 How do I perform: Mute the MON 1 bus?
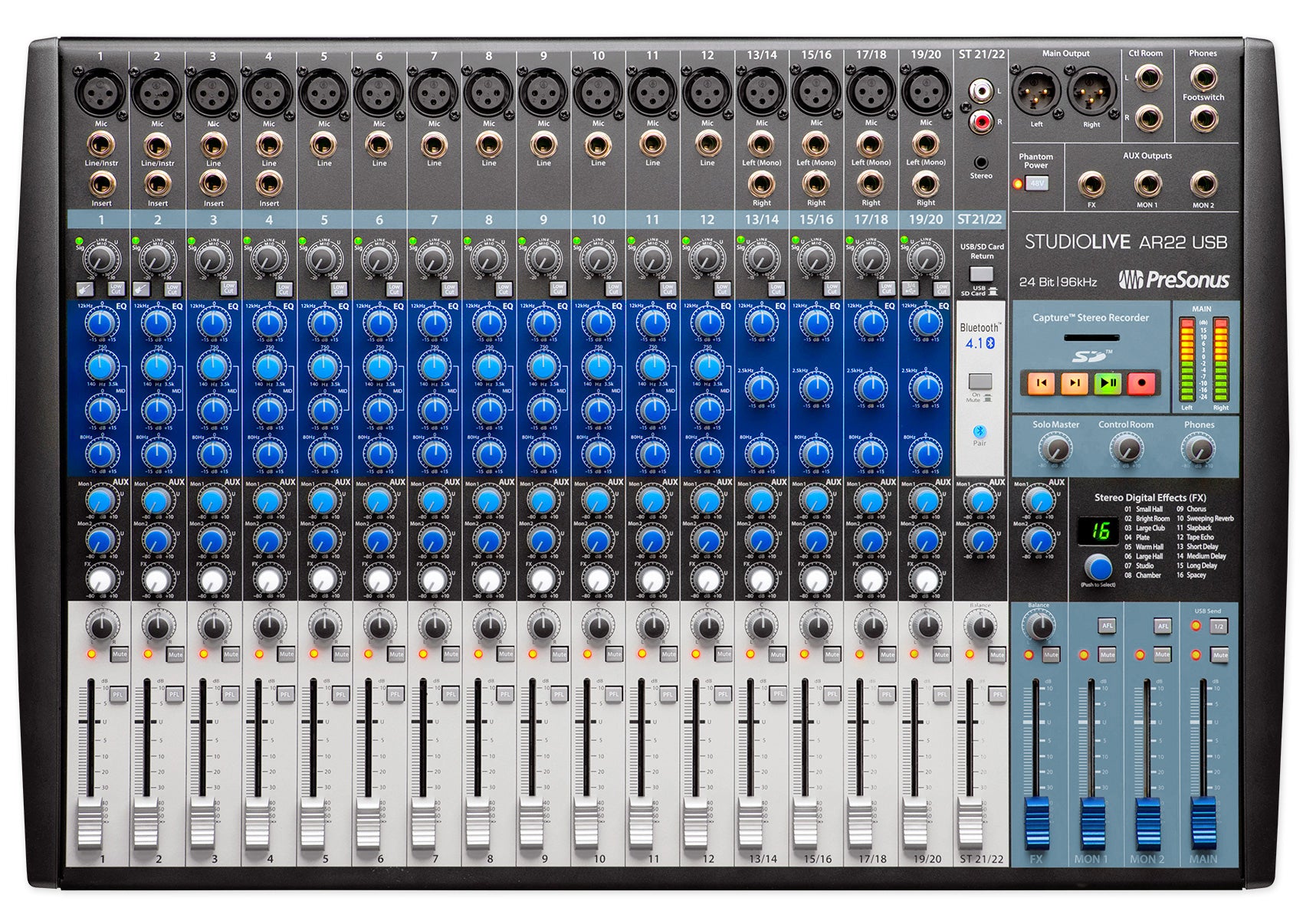tap(1108, 655)
